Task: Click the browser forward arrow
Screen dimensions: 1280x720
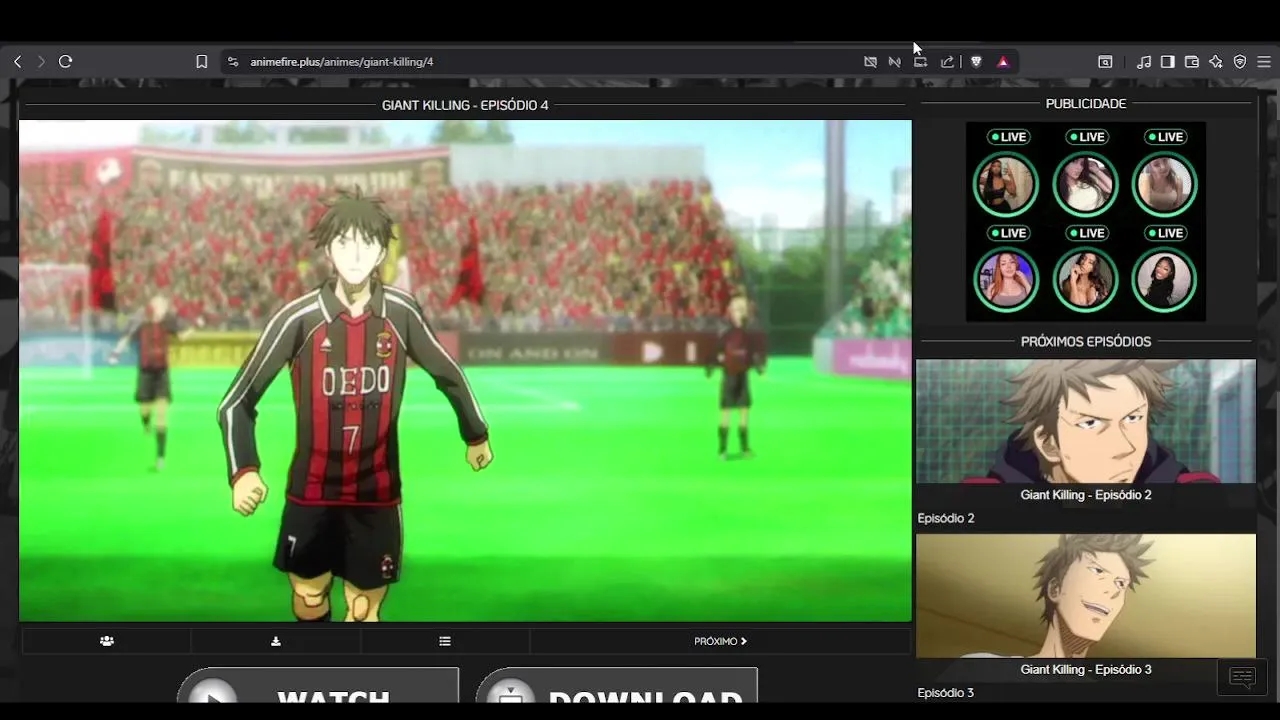Action: 41,62
